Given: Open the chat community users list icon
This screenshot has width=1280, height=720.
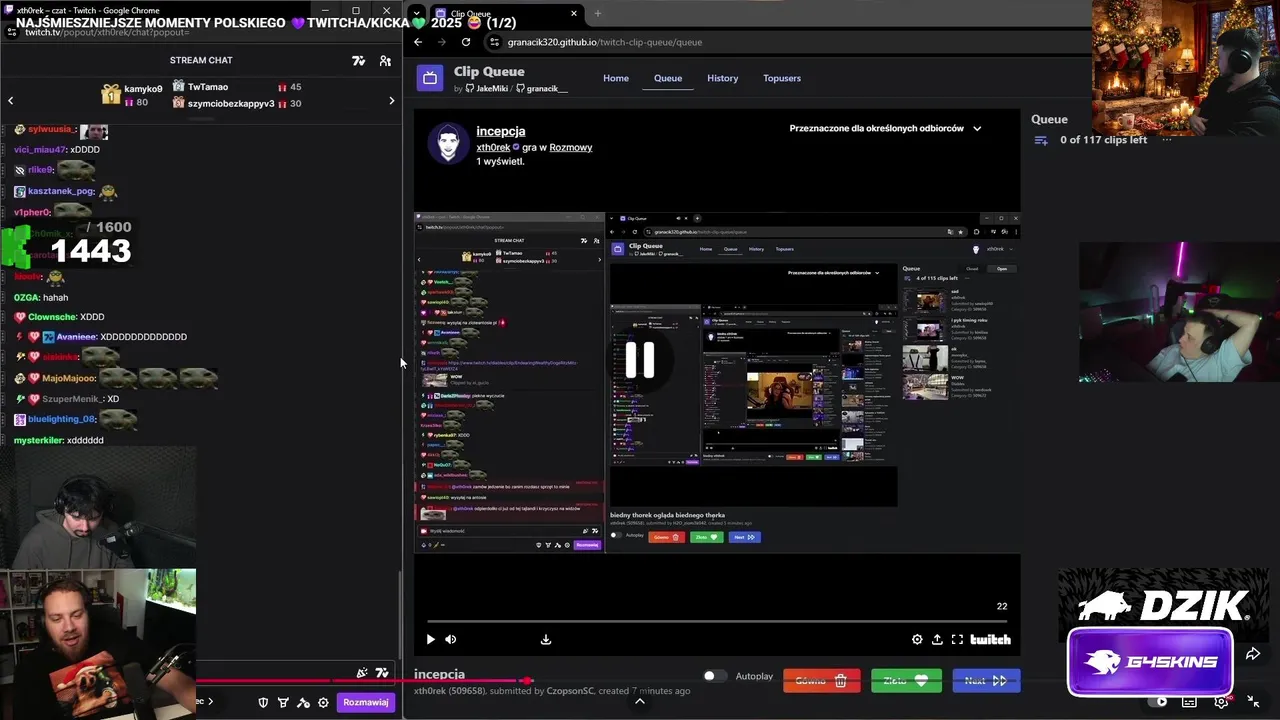Looking at the screenshot, I should 385,61.
